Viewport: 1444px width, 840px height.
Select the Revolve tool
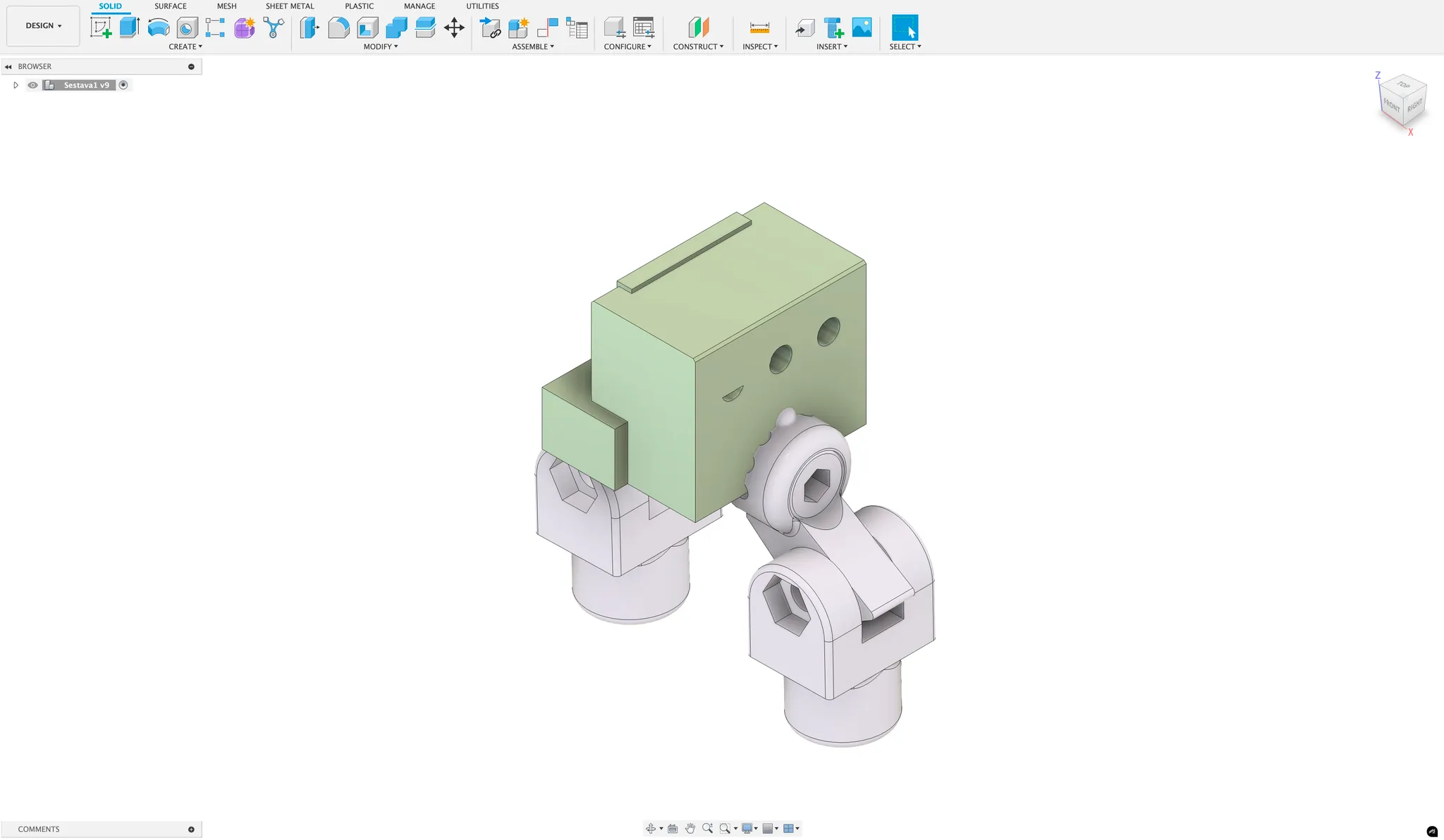tap(159, 28)
